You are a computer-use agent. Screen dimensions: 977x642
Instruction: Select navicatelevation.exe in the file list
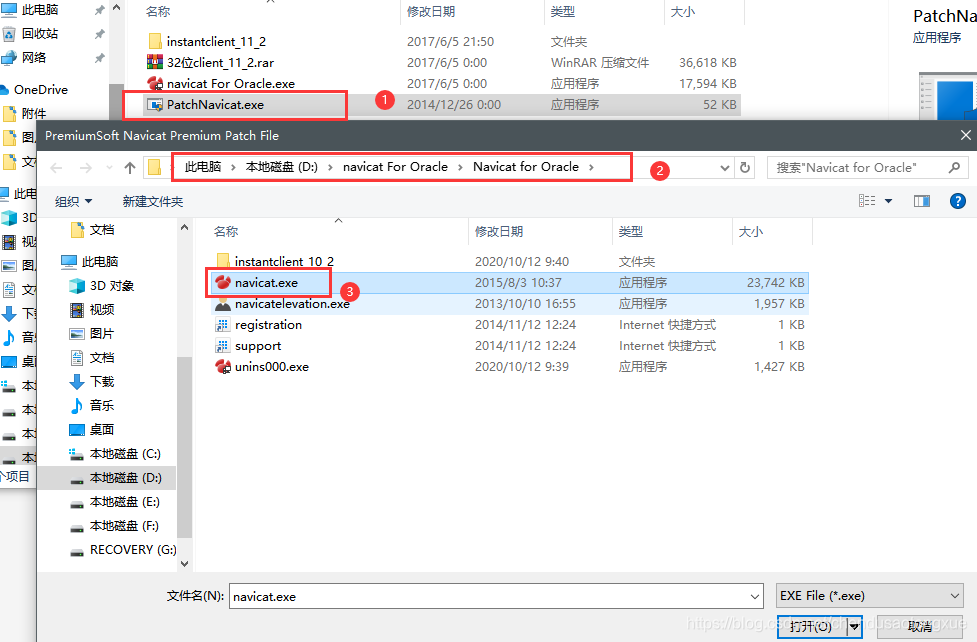292,304
